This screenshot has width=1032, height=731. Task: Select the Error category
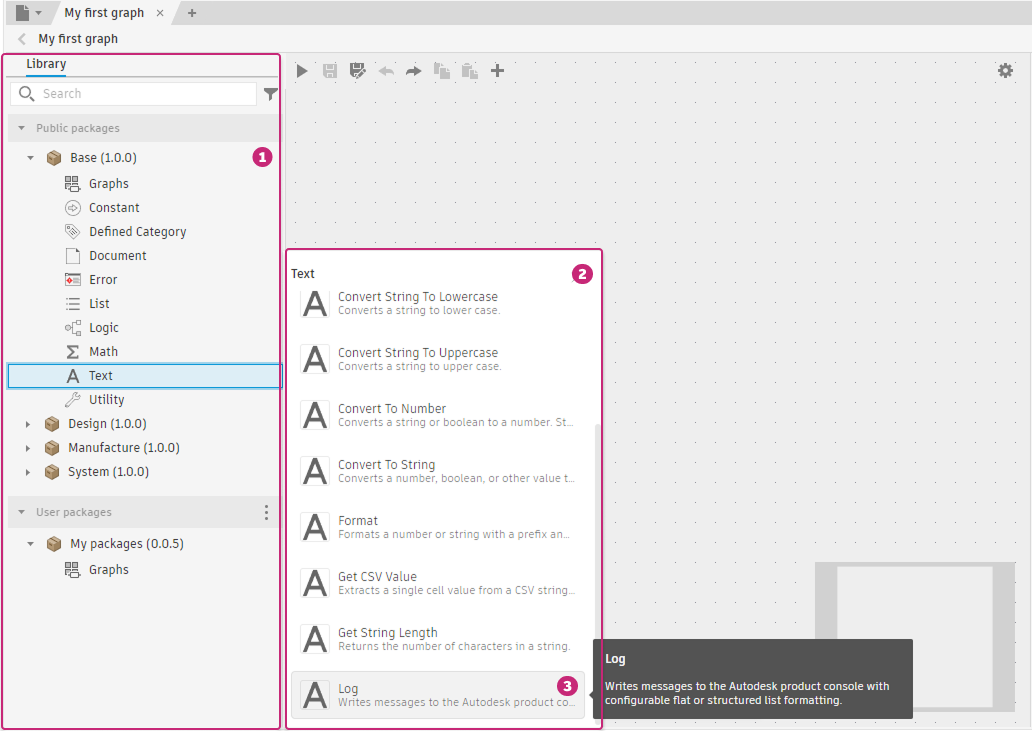pyautogui.click(x=103, y=280)
